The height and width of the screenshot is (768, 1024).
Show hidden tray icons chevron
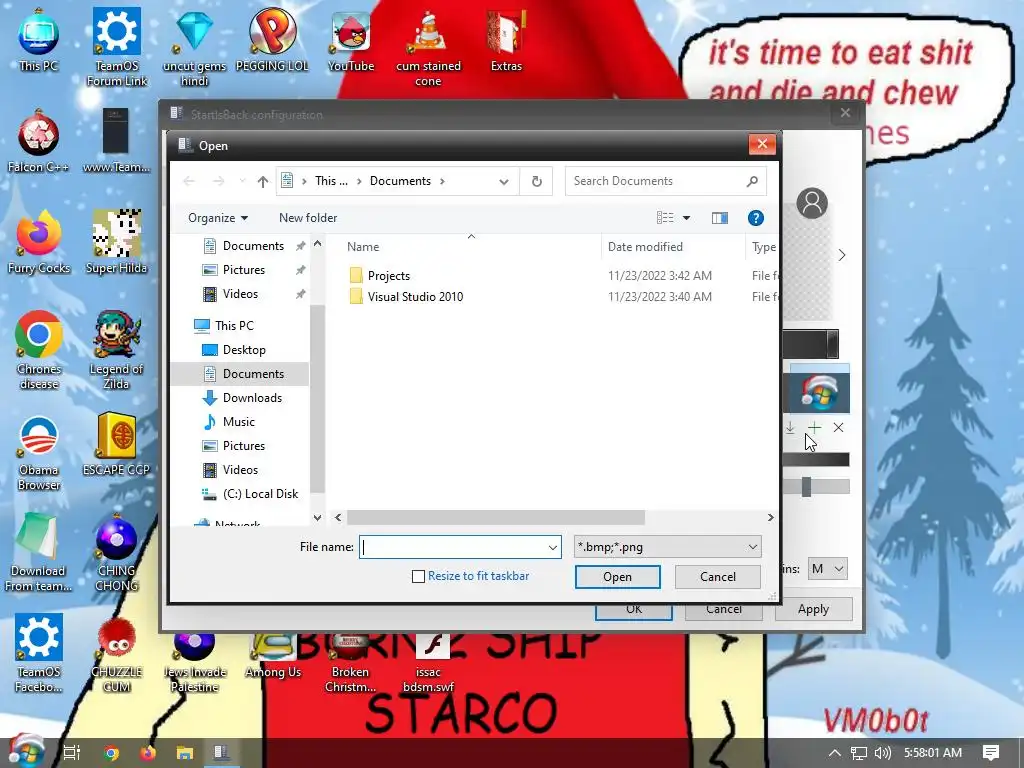tap(835, 753)
